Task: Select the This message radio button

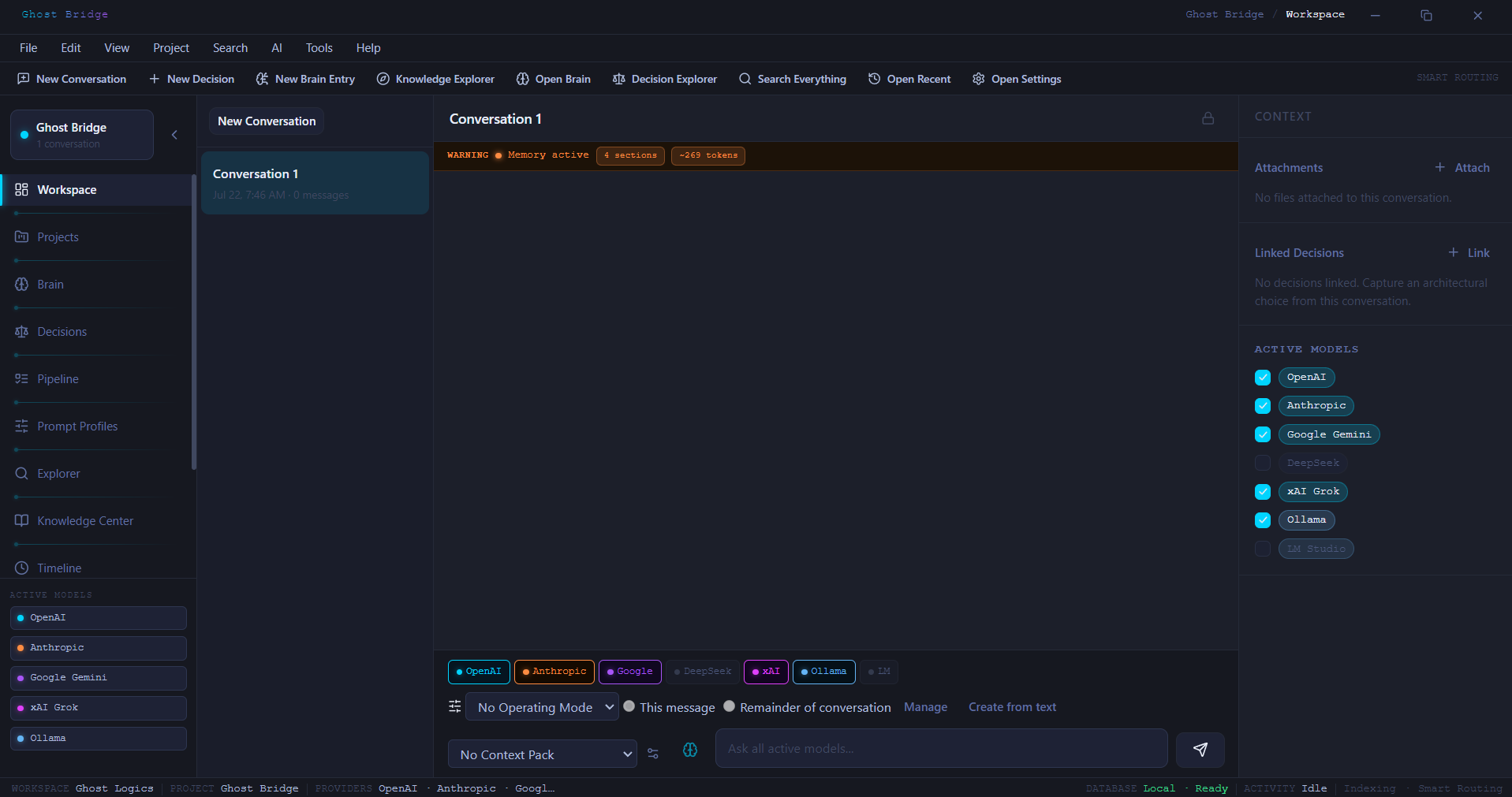Action: point(629,706)
